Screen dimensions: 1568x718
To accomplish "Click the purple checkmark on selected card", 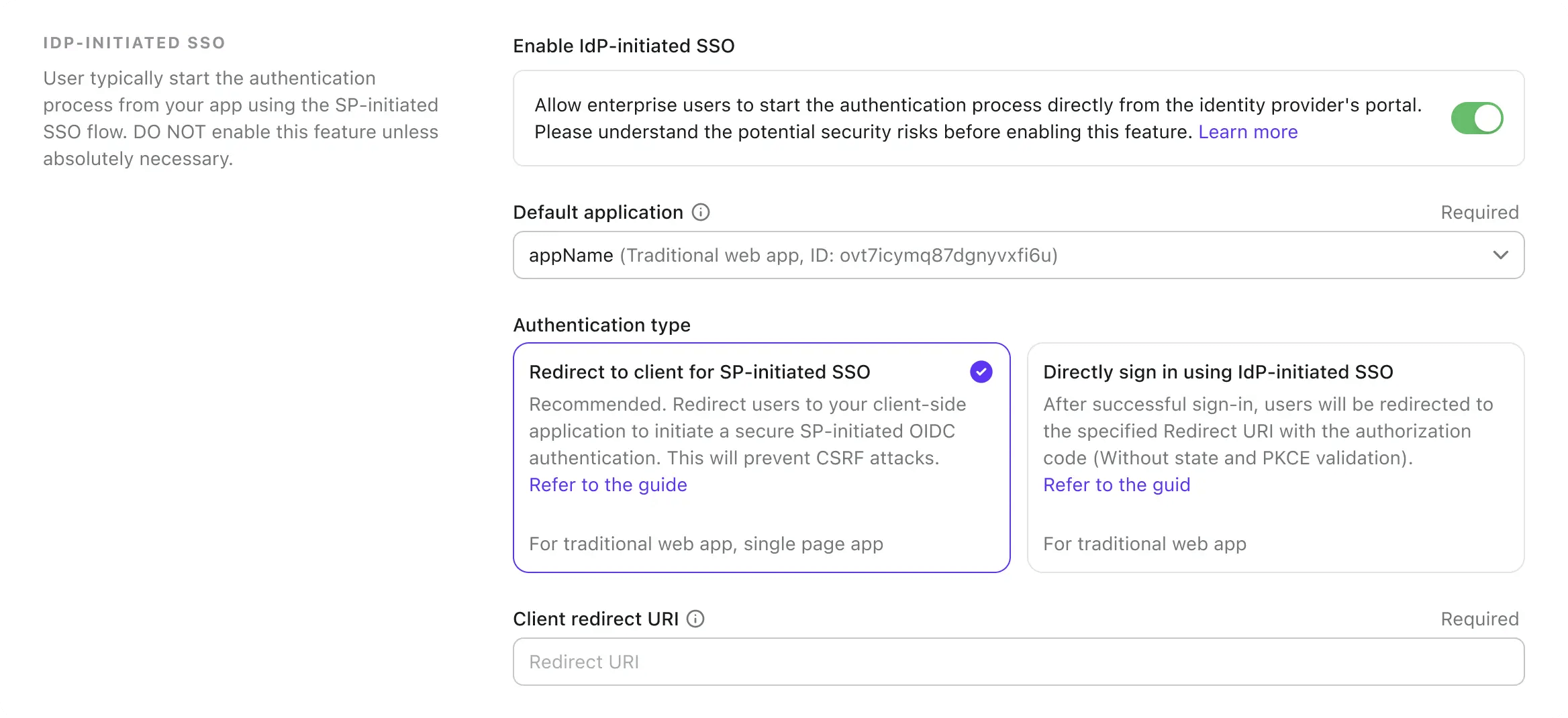I will click(x=981, y=372).
